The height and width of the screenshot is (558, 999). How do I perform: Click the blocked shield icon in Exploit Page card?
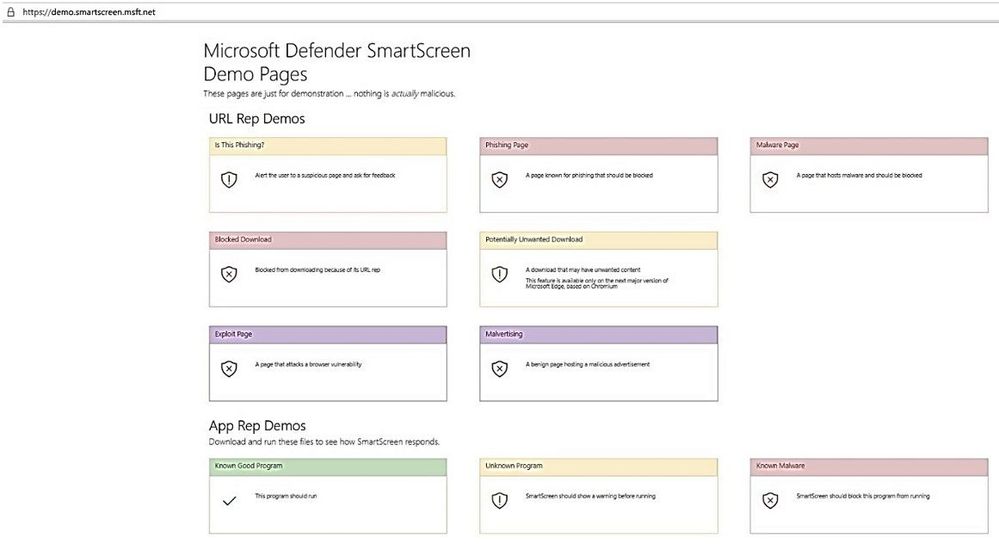click(x=229, y=368)
